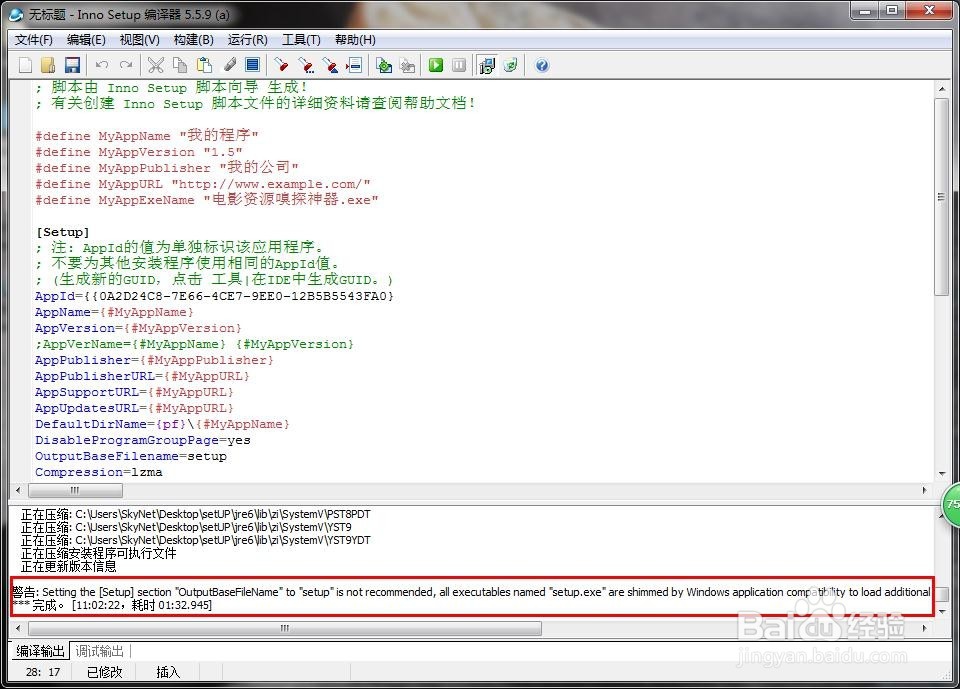Compile the script via toolbar icon
Screen dimensions: 960x689
tap(384, 65)
